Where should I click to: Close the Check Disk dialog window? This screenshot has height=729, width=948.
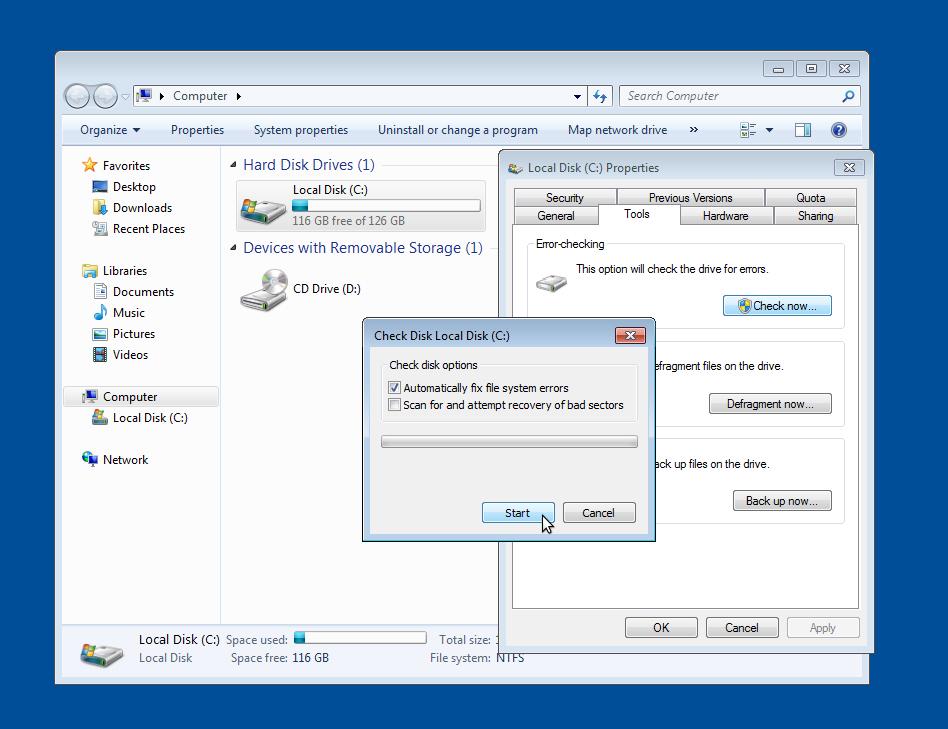[630, 335]
